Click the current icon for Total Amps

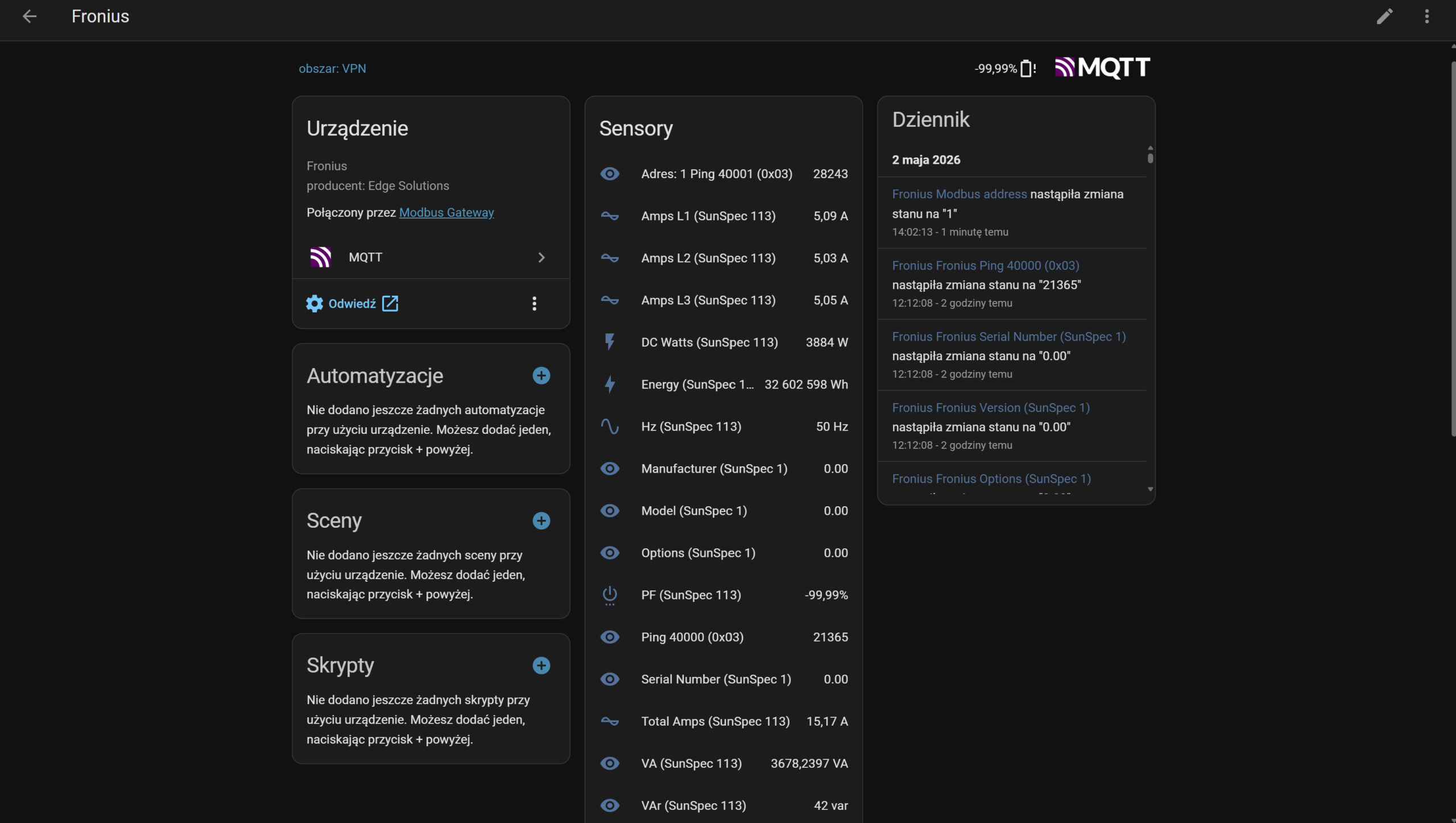click(x=610, y=721)
